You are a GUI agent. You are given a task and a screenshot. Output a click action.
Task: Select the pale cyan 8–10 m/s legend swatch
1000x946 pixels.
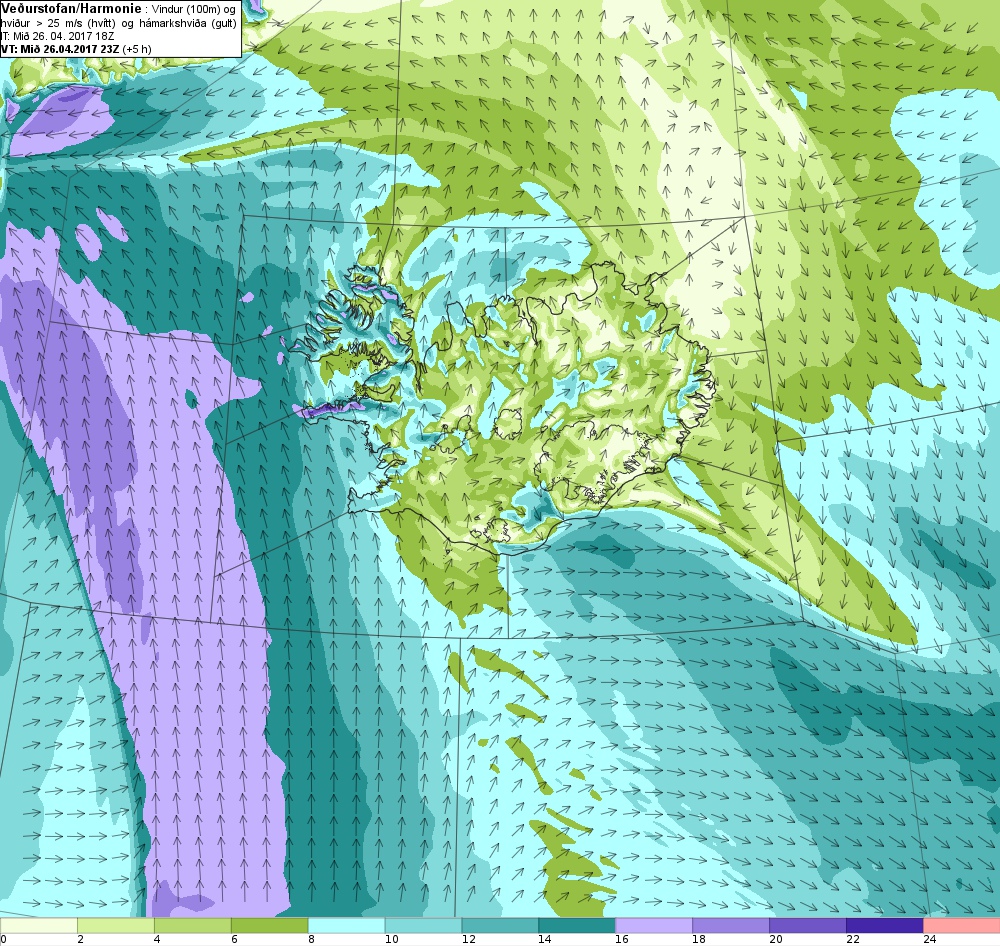346,925
